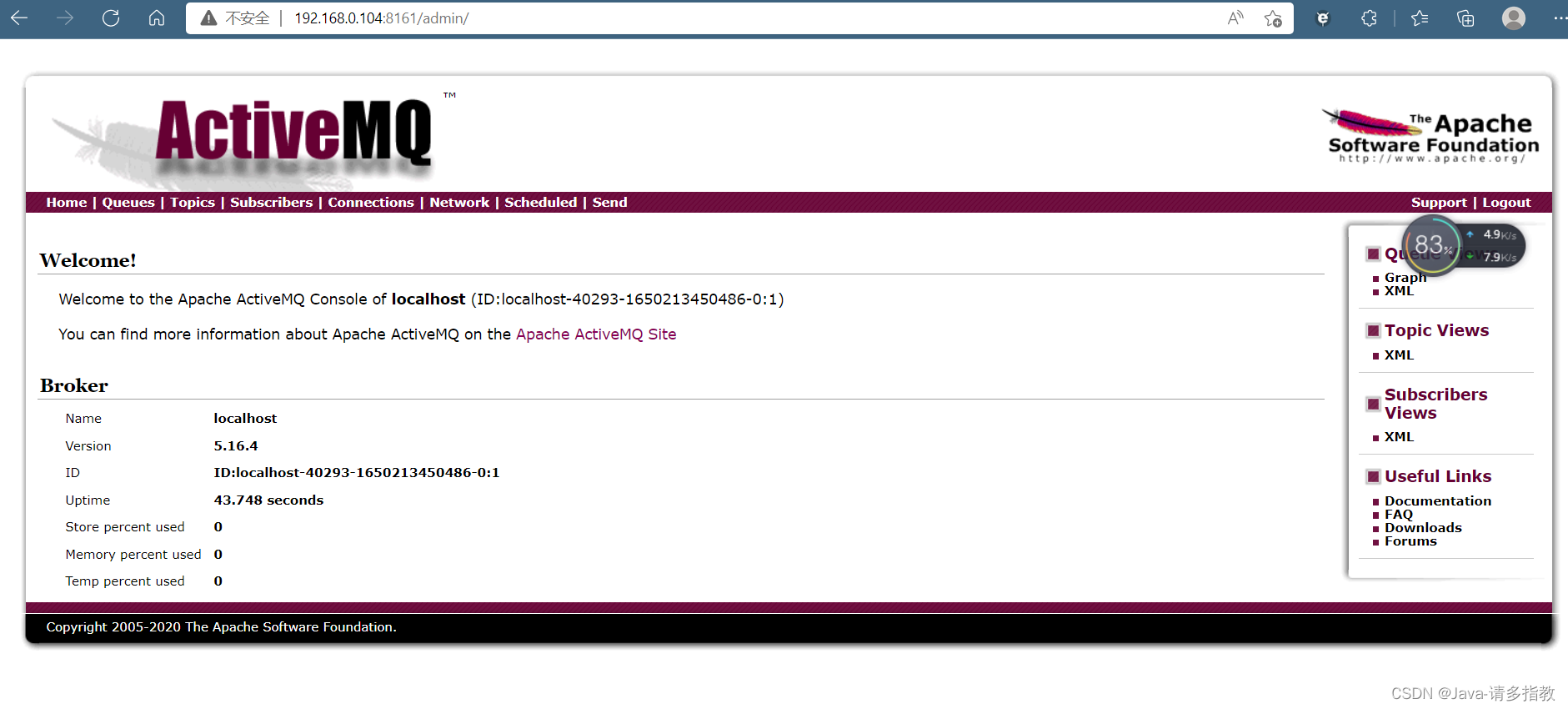Image resolution: width=1568 pixels, height=709 pixels.
Task: Click the broker ID value in the table
Action: (357, 473)
